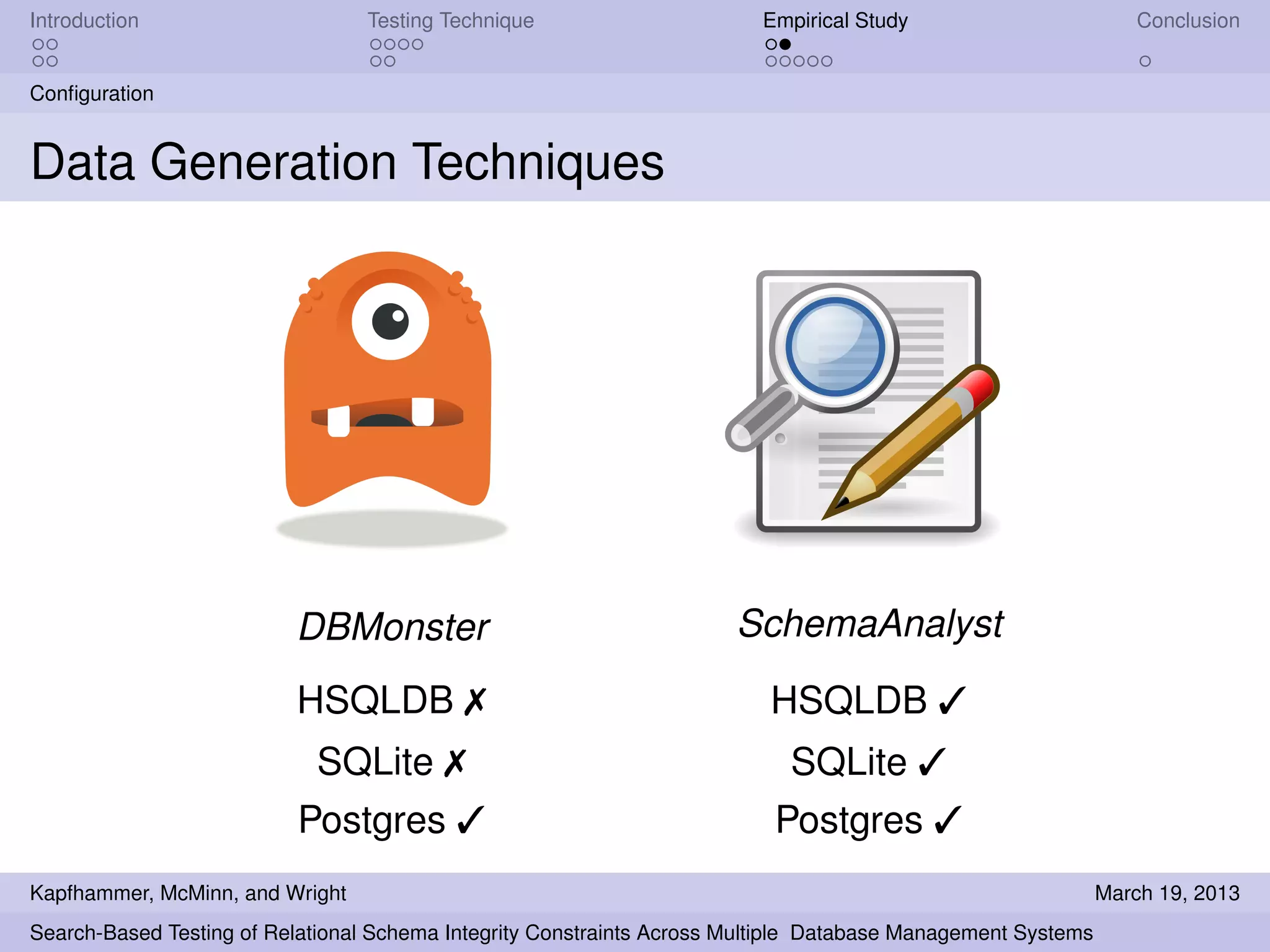
Task: Select 'HSQLDB' under DBMonster
Action: click(x=375, y=701)
